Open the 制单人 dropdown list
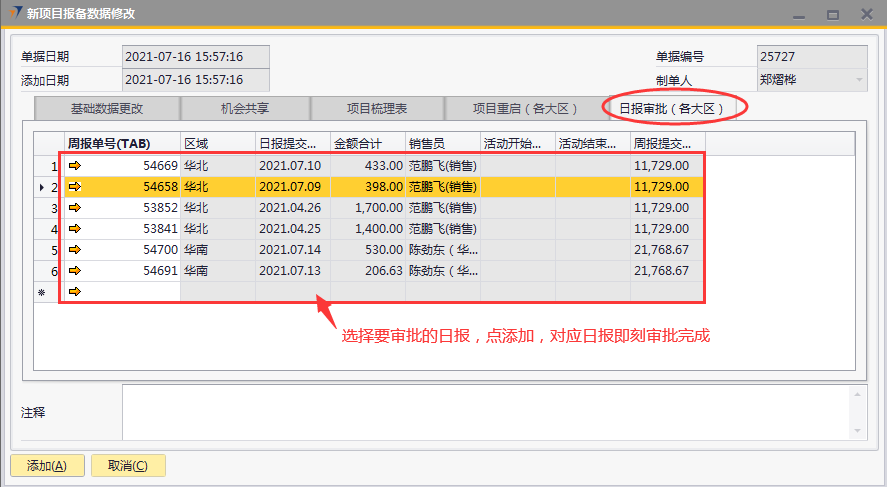Viewport: 887px width, 487px height. pos(858,80)
